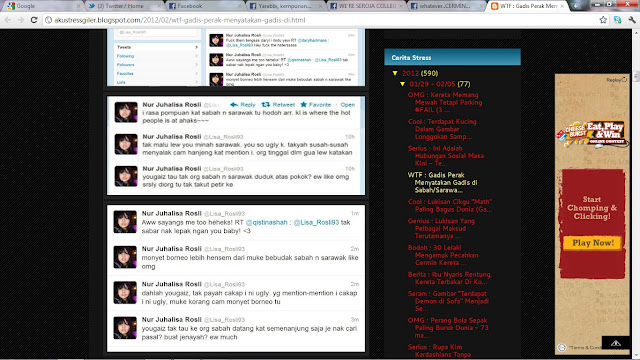Click avatar beside 'dahlah yougaiz' tweet
Image resolution: width=640 pixels, height=360 pixels.
125,293
